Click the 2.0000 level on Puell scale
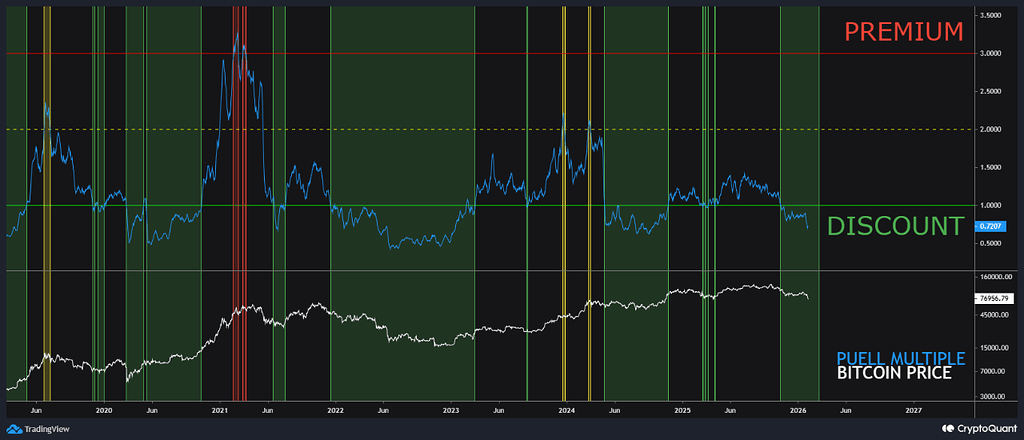This screenshot has height=440, width=1024. pyautogui.click(x=990, y=129)
